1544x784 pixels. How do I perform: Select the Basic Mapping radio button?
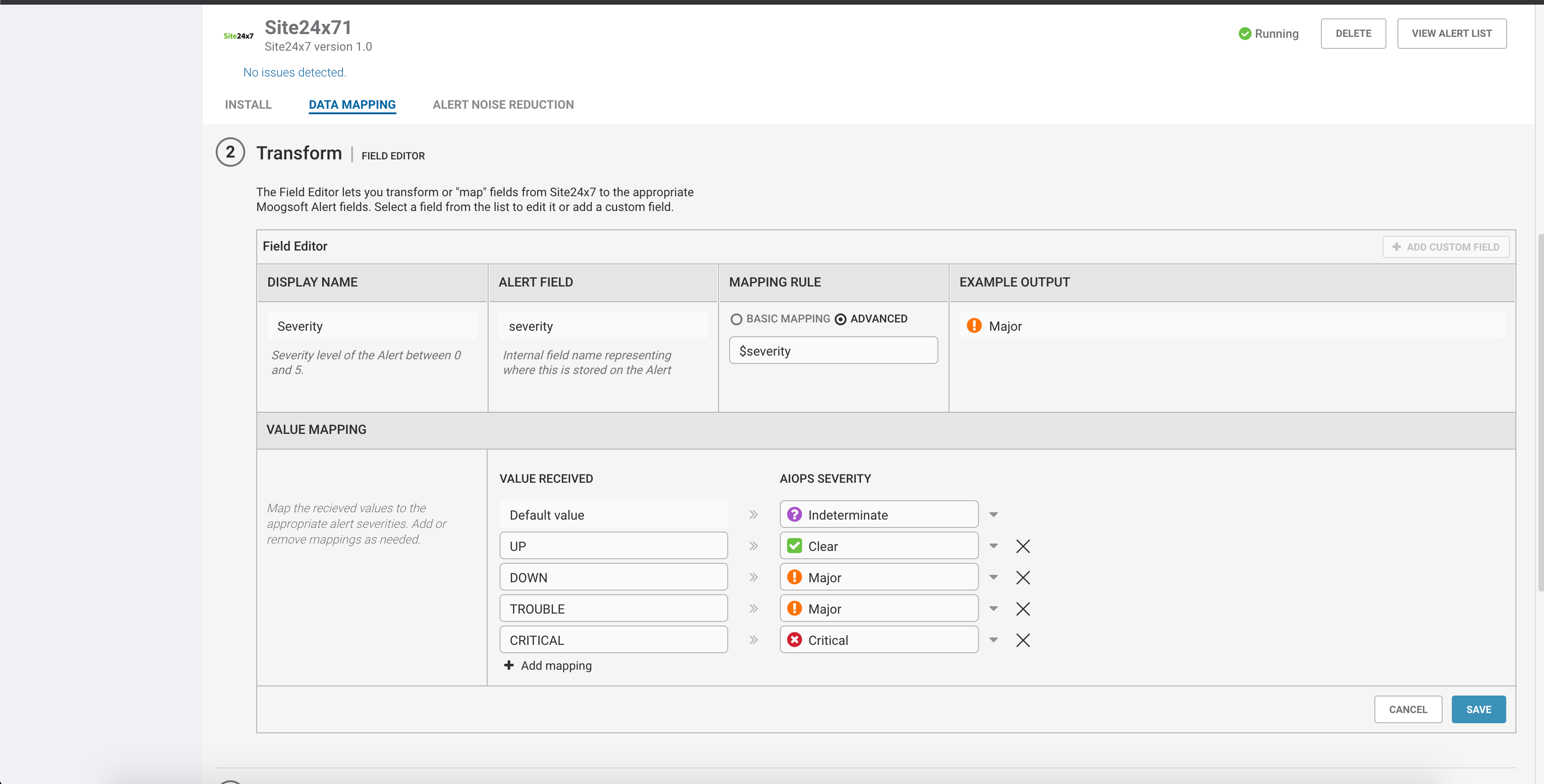[736, 319]
